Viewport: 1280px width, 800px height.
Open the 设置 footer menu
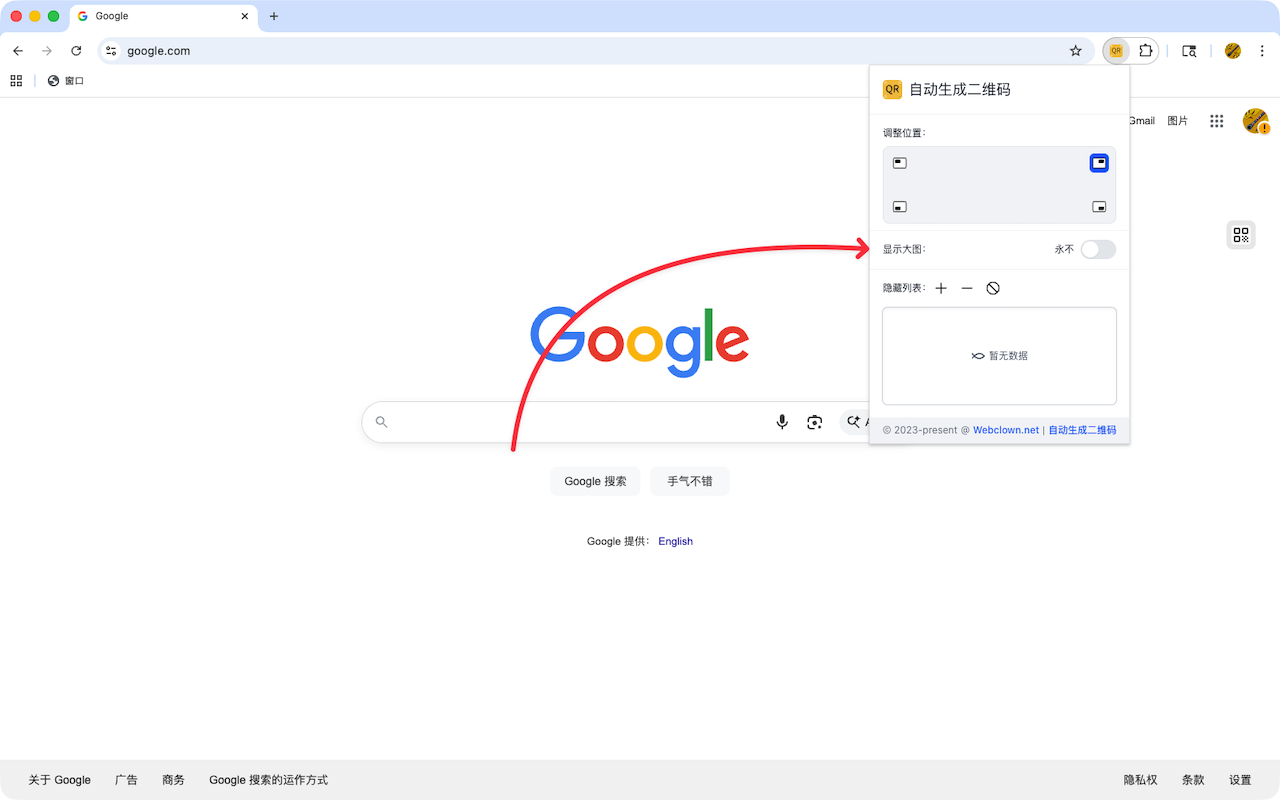point(1240,780)
